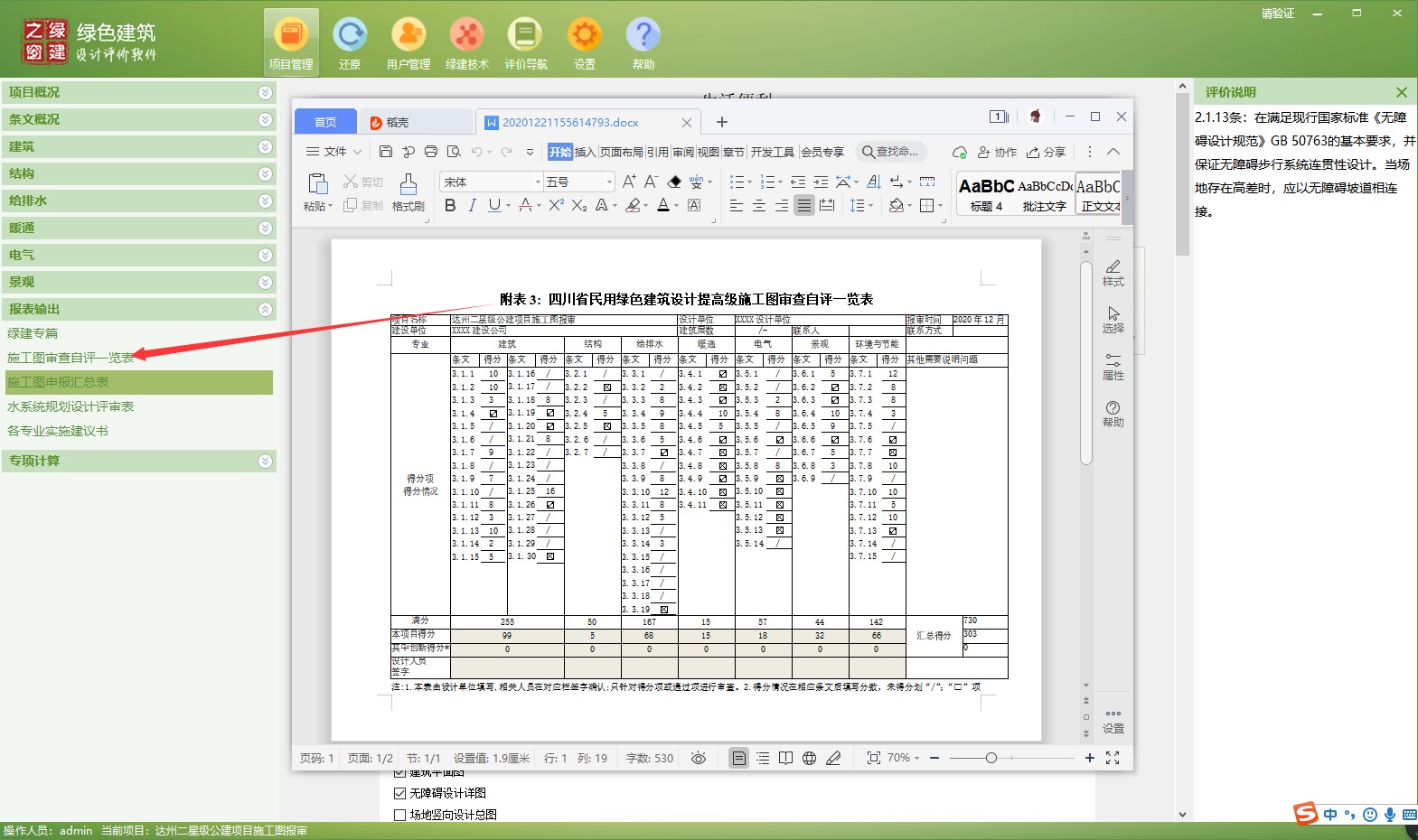Toggle eye protection mode icon

pyautogui.click(x=699, y=758)
